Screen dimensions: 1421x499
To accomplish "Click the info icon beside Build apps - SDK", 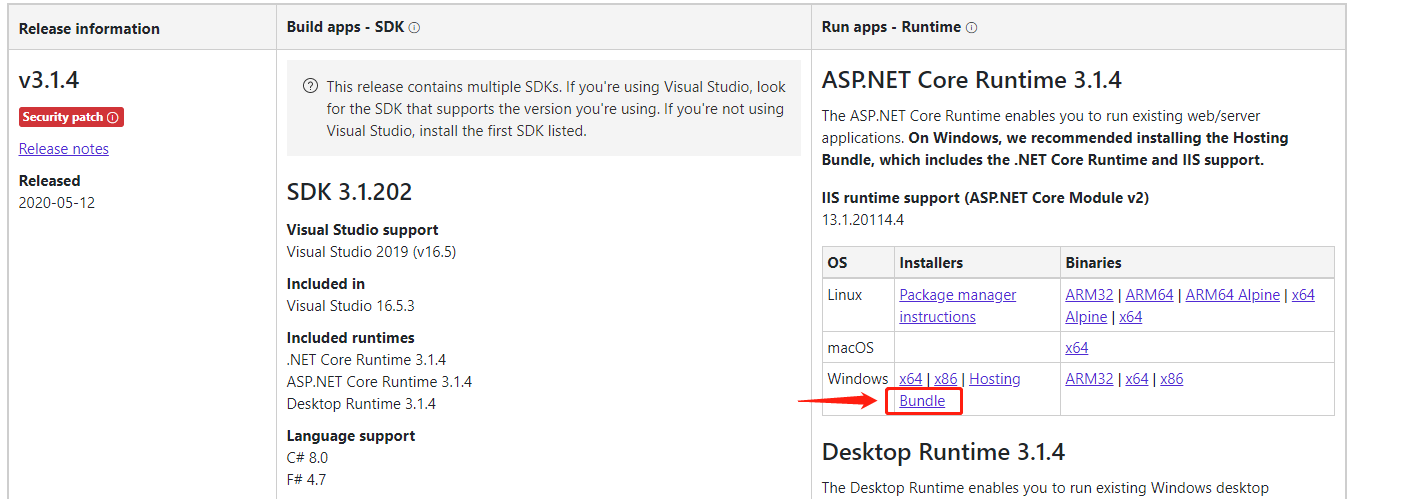I will [414, 28].
